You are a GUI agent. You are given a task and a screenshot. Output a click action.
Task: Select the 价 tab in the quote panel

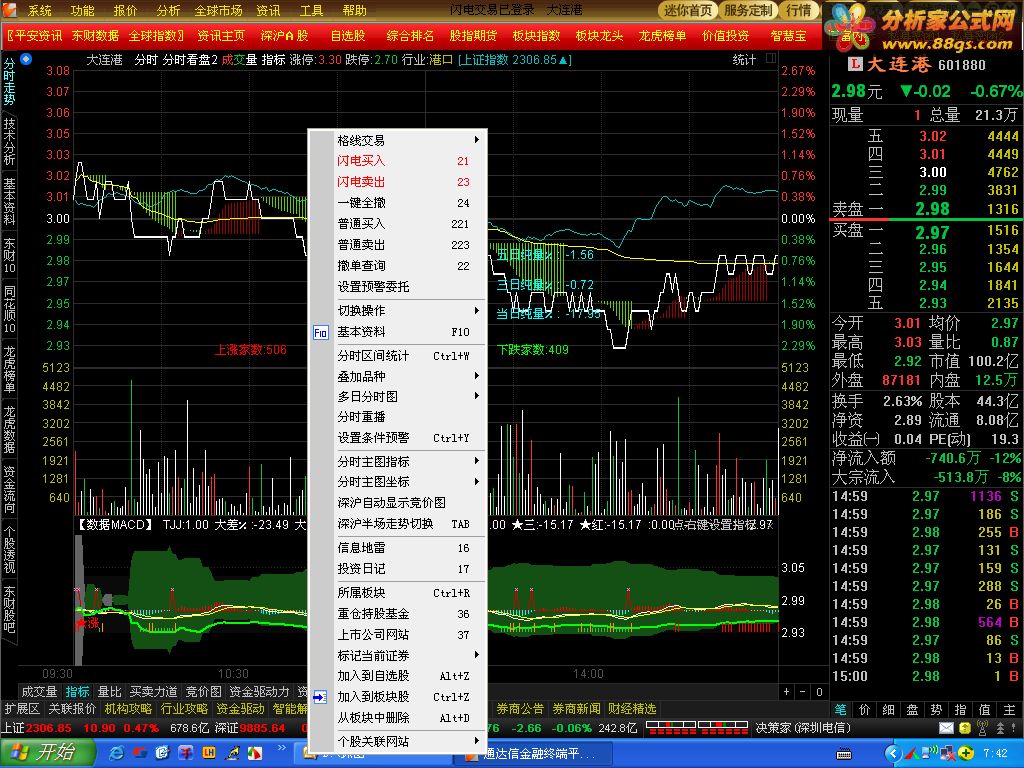click(x=864, y=709)
